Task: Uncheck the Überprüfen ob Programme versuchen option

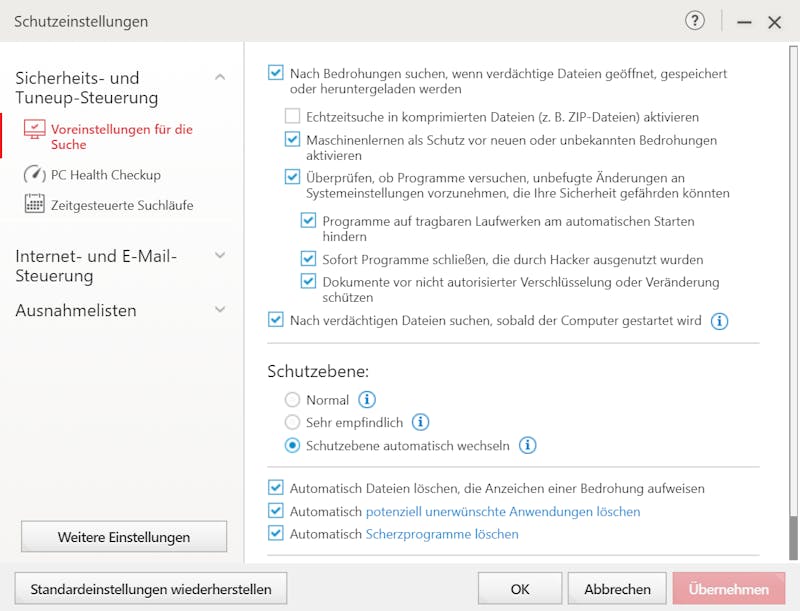Action: click(x=292, y=176)
